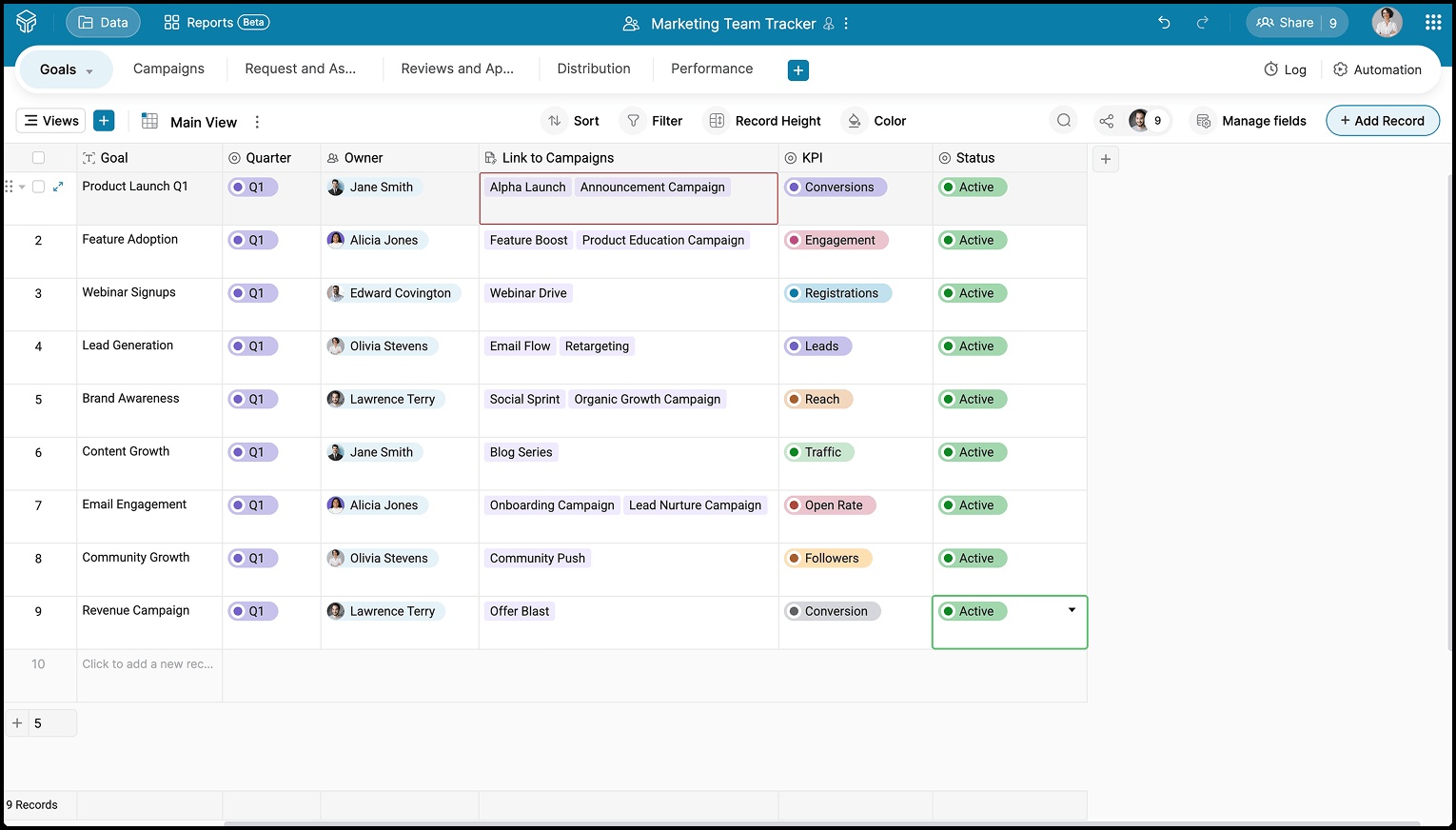
Task: Open tracker title more options menu
Action: 846,24
